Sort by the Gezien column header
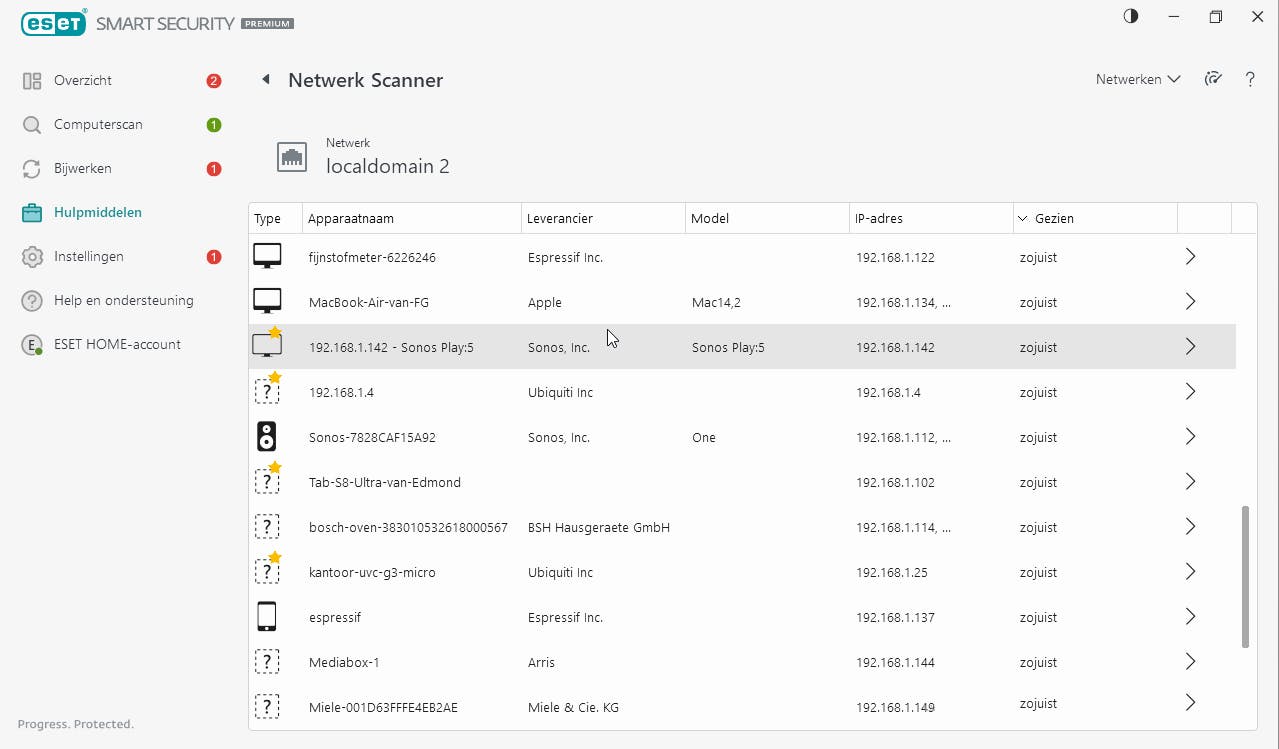1279x749 pixels. 1054,218
